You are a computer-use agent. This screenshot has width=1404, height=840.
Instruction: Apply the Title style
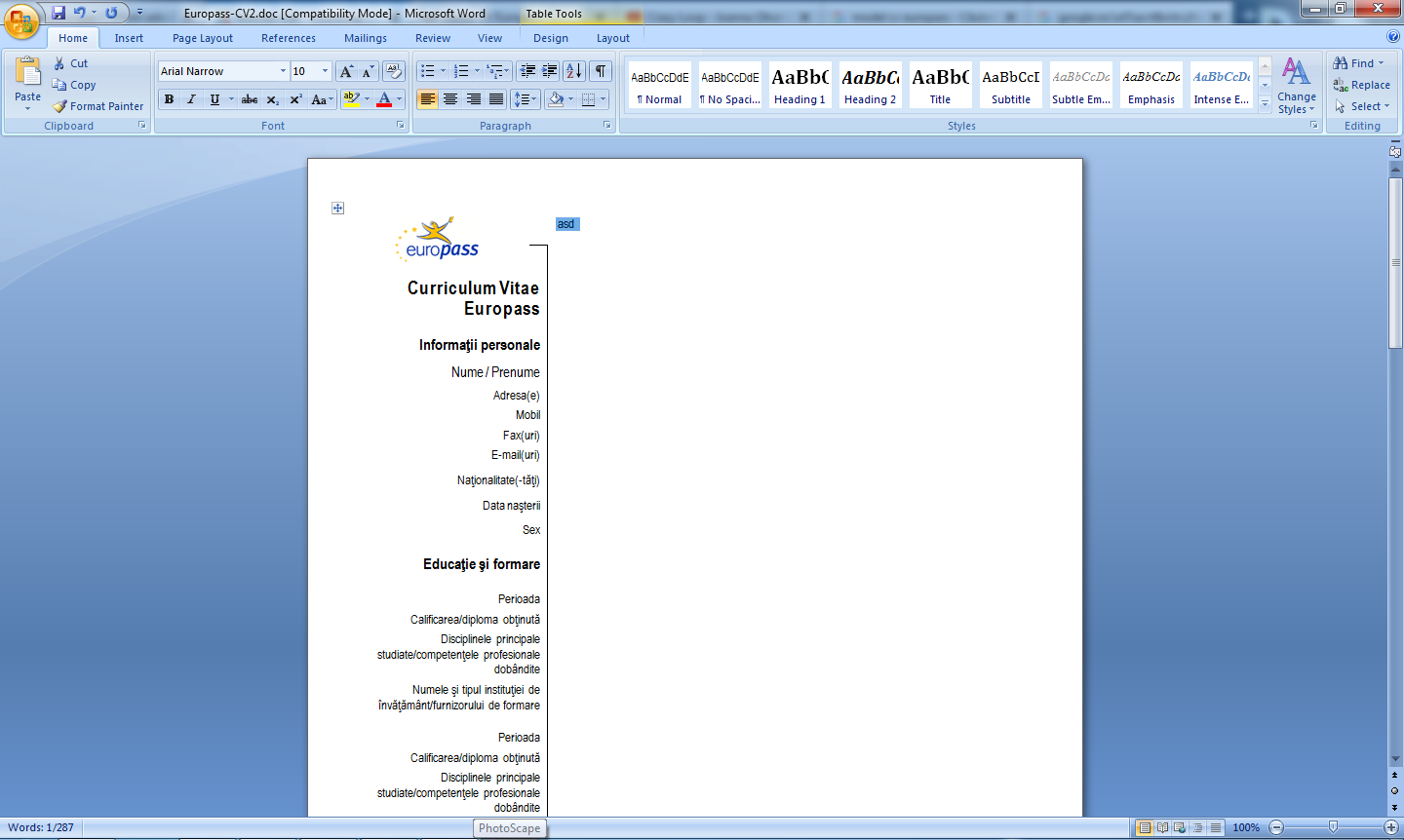940,85
